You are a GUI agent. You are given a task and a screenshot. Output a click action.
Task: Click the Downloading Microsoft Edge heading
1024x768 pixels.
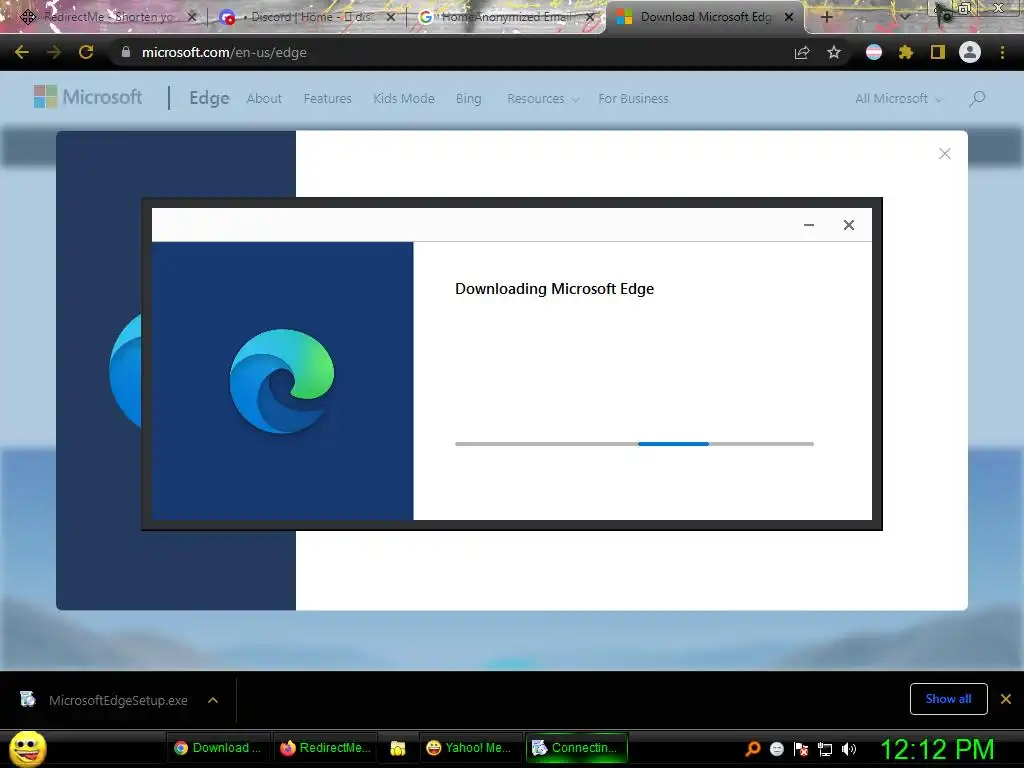pos(554,289)
